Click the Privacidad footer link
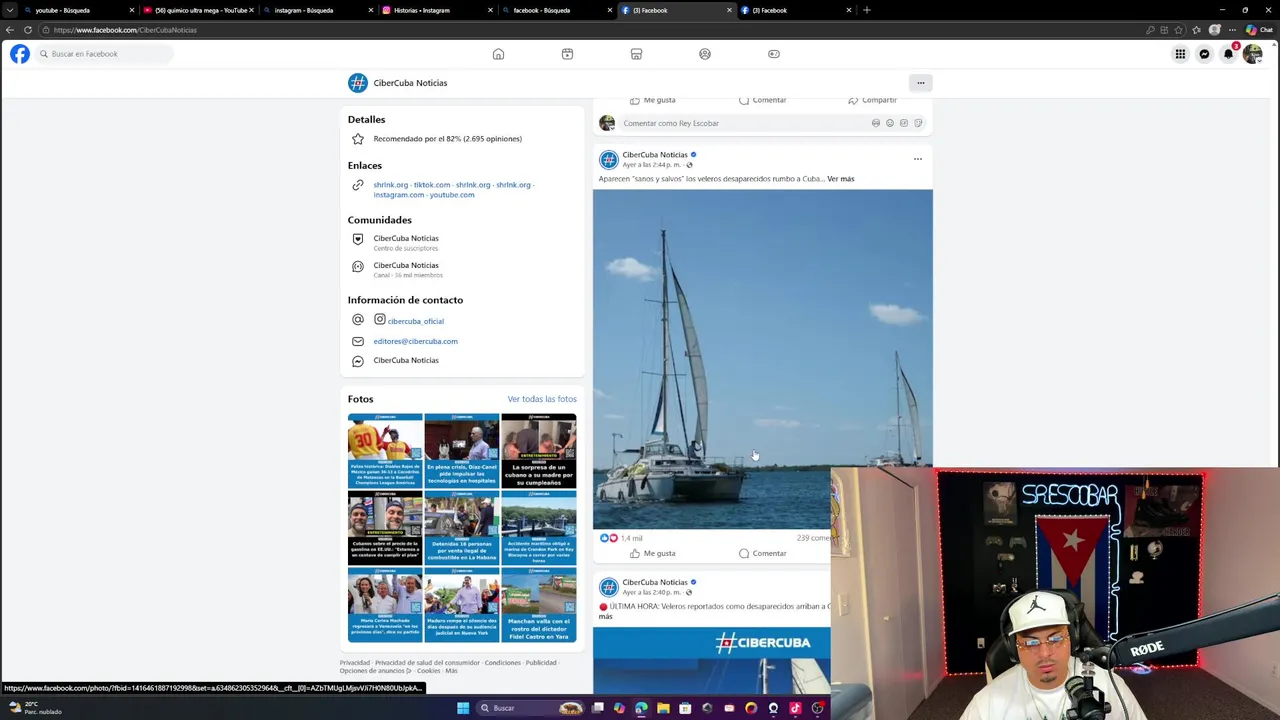Image resolution: width=1280 pixels, height=720 pixels. [x=354, y=663]
